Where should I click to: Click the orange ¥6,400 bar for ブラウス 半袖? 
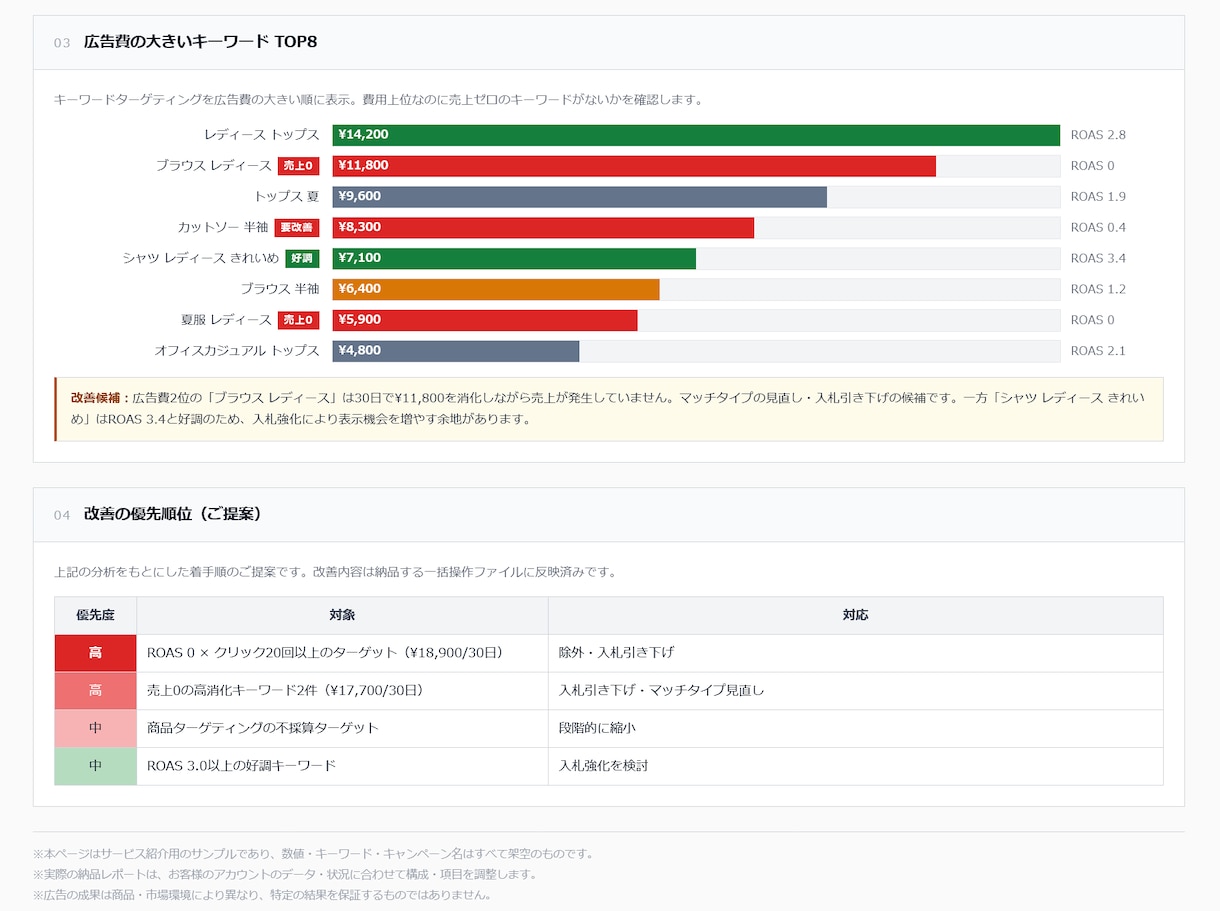(x=496, y=290)
